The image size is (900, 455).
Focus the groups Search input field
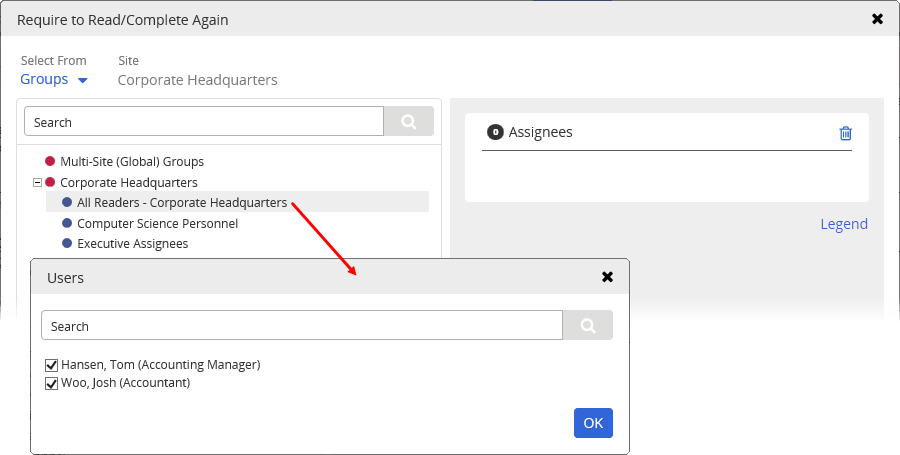click(204, 122)
